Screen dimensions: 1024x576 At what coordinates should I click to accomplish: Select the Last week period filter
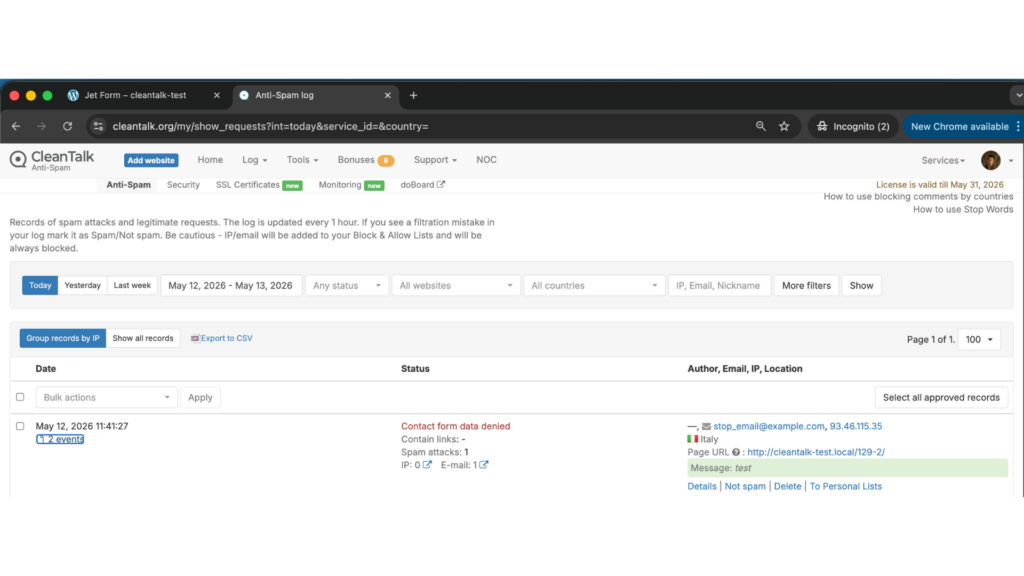point(132,285)
